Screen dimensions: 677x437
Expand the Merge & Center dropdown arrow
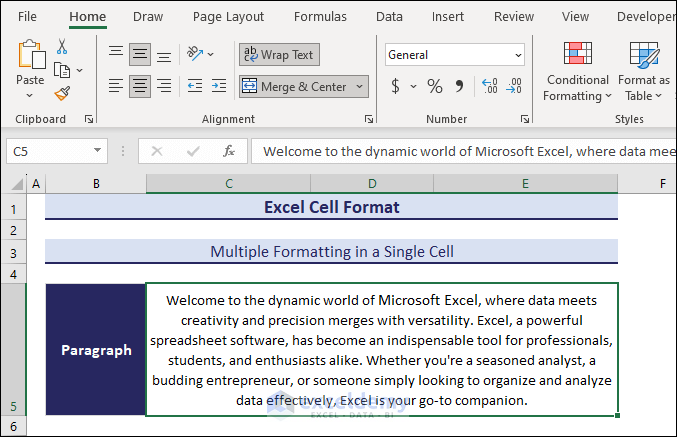[x=359, y=87]
